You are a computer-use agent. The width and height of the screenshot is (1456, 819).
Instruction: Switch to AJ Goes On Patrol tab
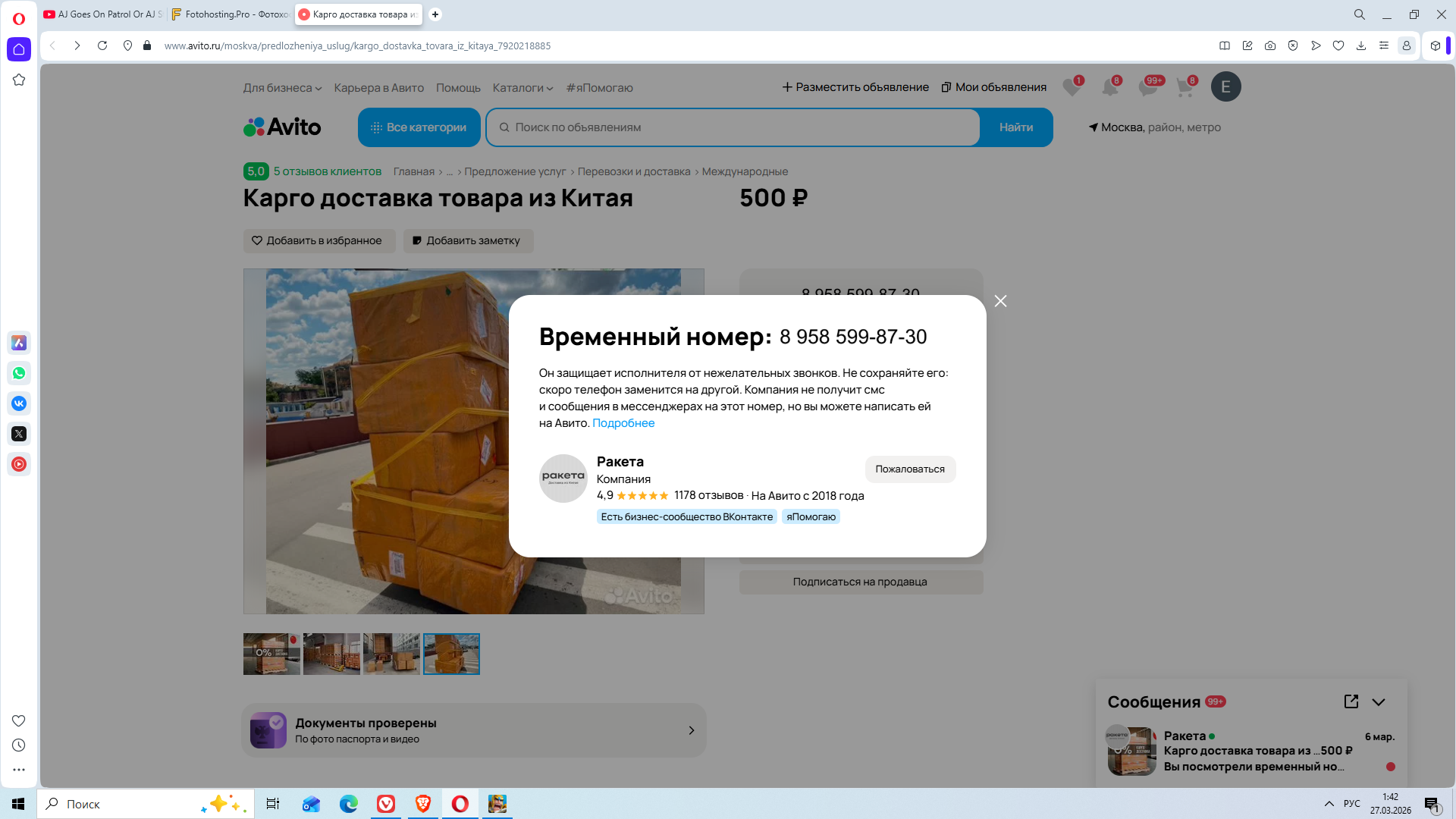point(103,14)
